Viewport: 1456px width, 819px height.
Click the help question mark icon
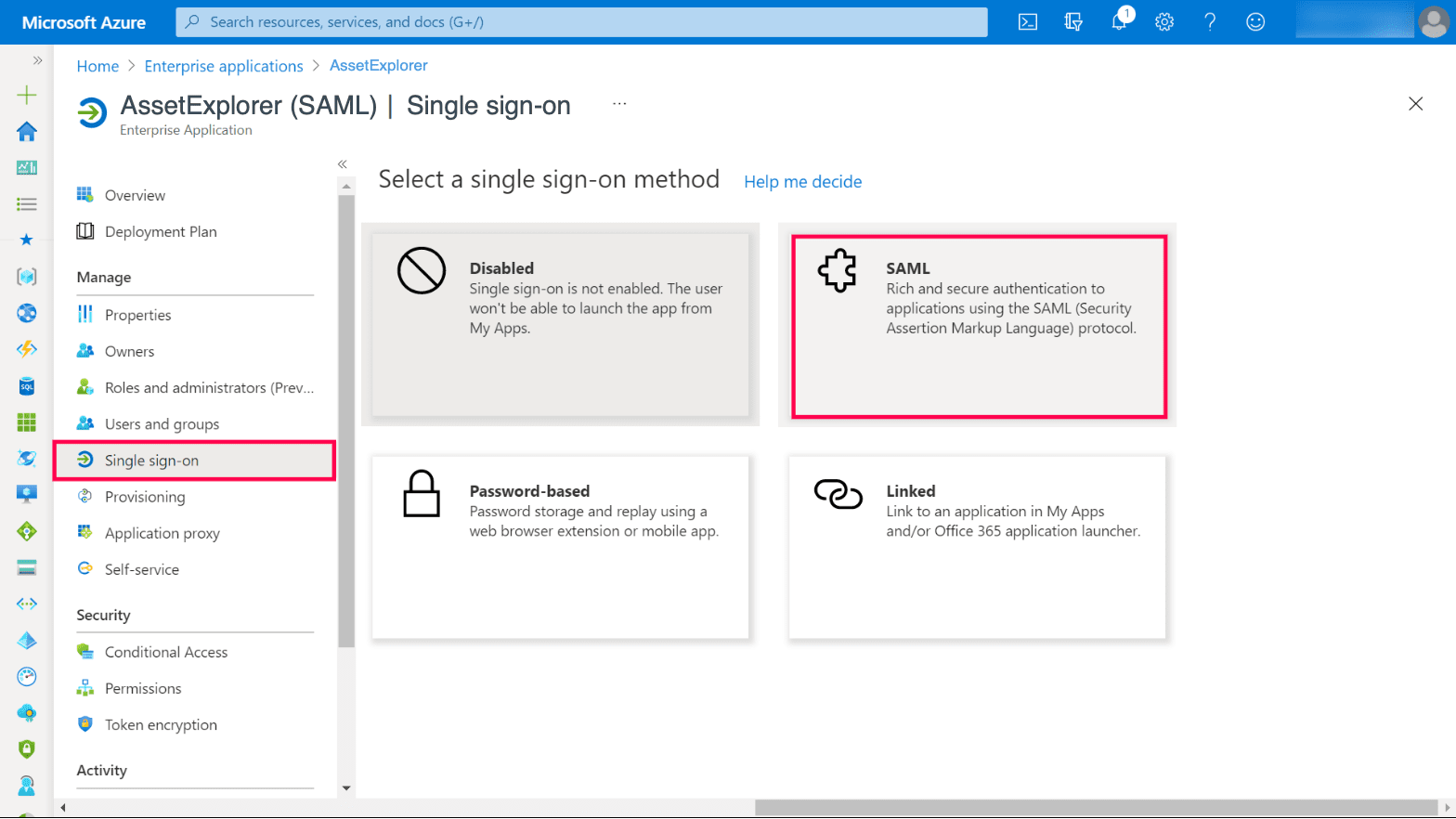(x=1210, y=22)
